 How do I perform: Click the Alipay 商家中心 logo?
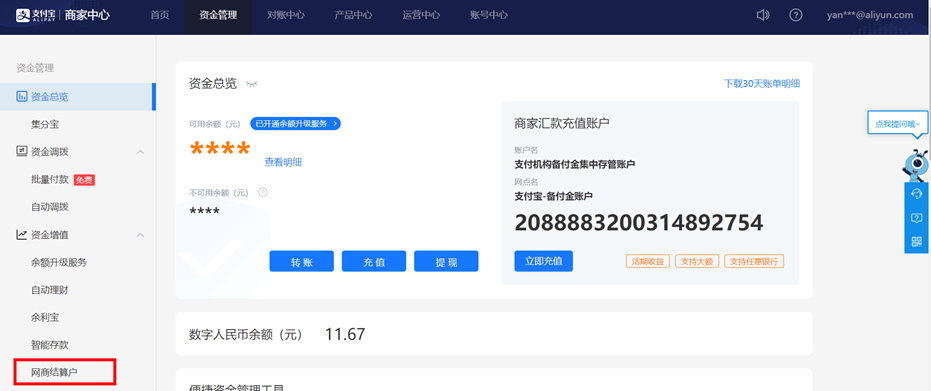62,15
